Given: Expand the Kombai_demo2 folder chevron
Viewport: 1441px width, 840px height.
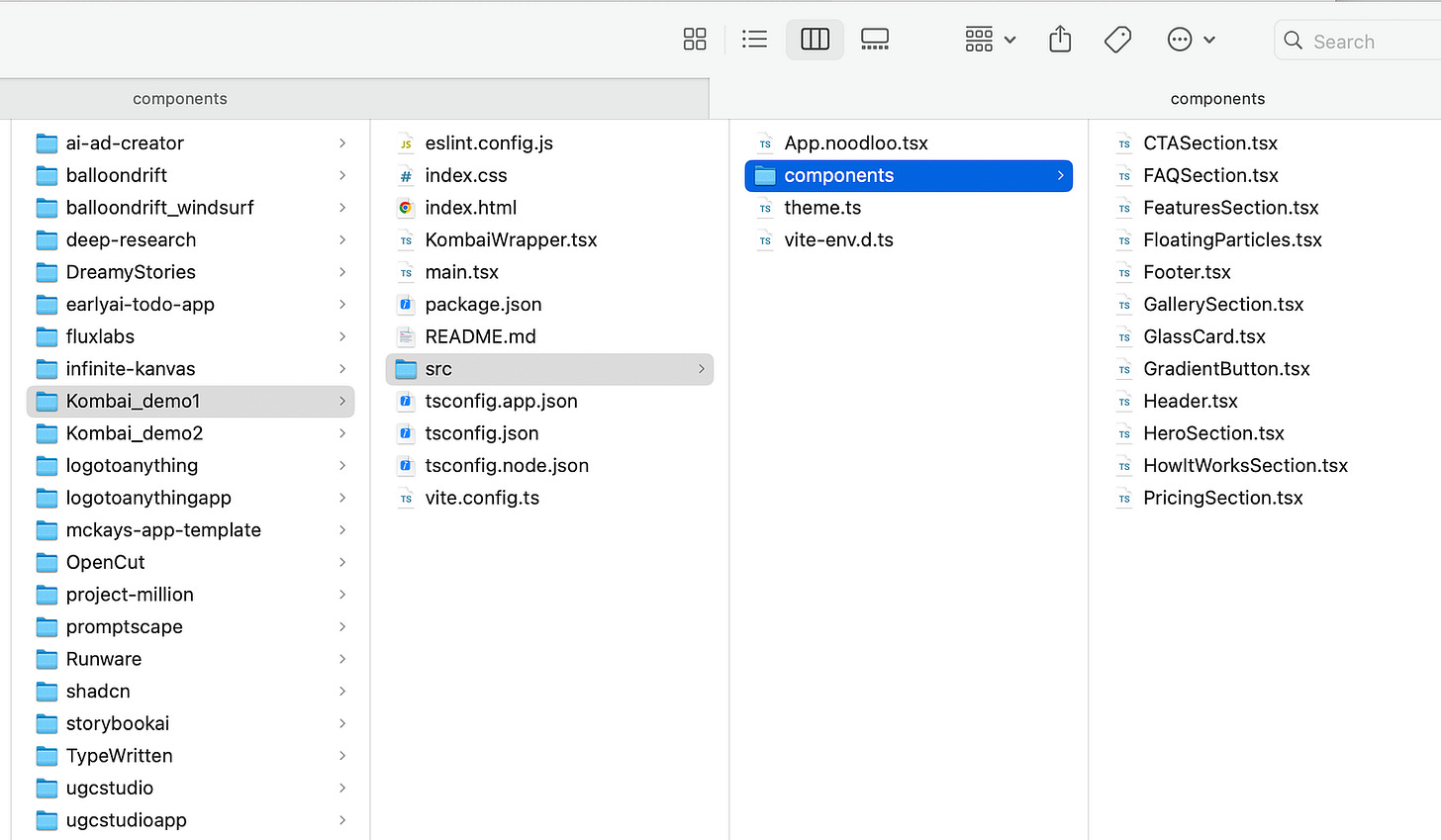Looking at the screenshot, I should point(342,433).
